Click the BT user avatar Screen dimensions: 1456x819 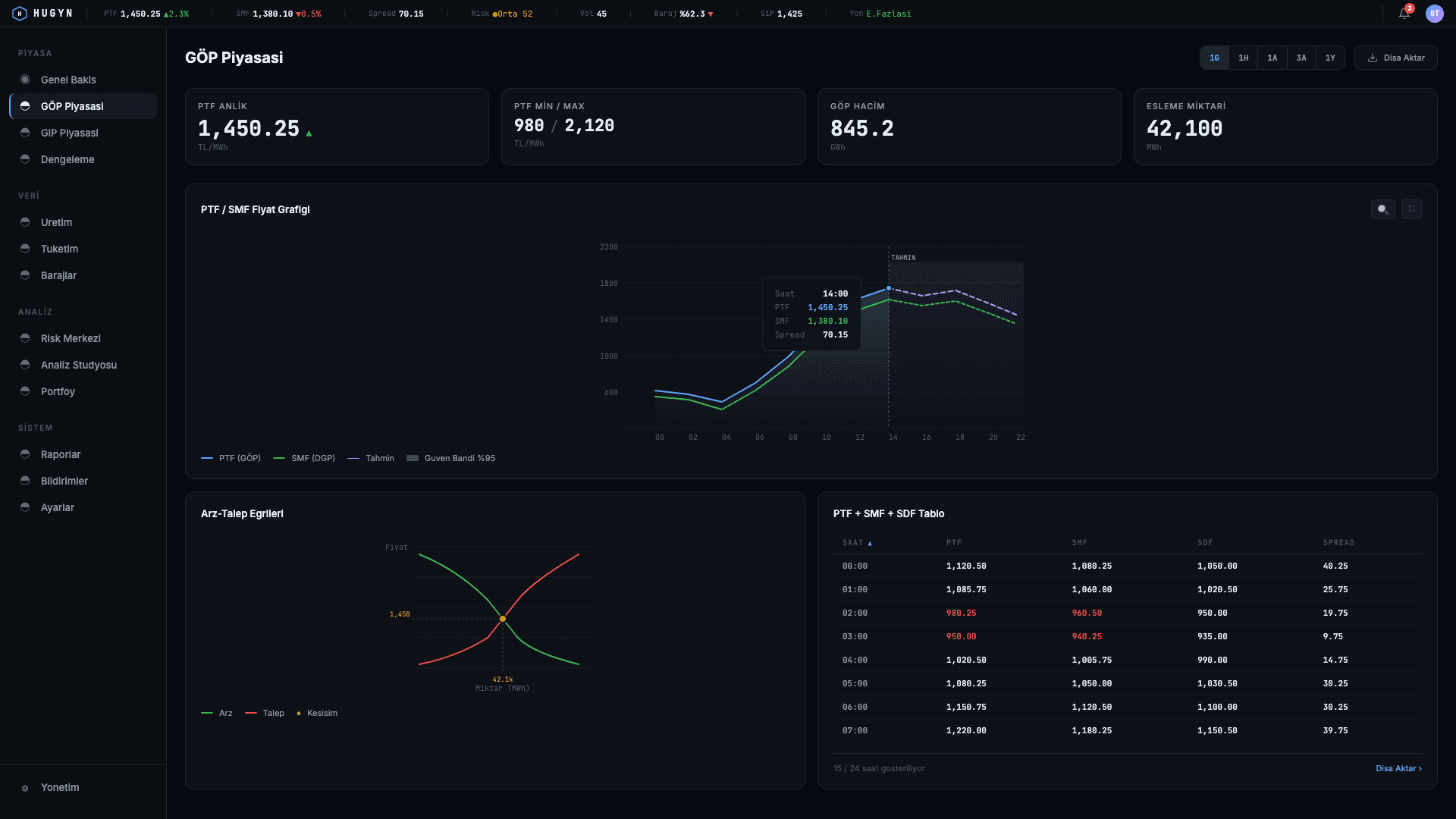click(x=1434, y=14)
